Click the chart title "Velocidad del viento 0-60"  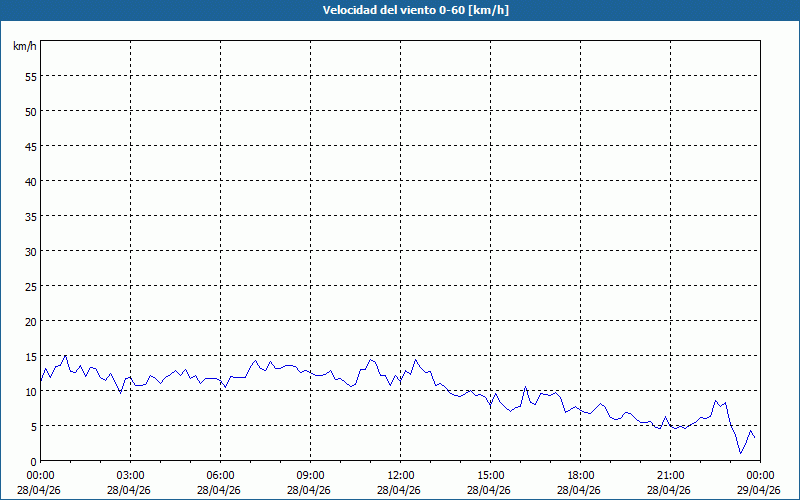[400, 10]
